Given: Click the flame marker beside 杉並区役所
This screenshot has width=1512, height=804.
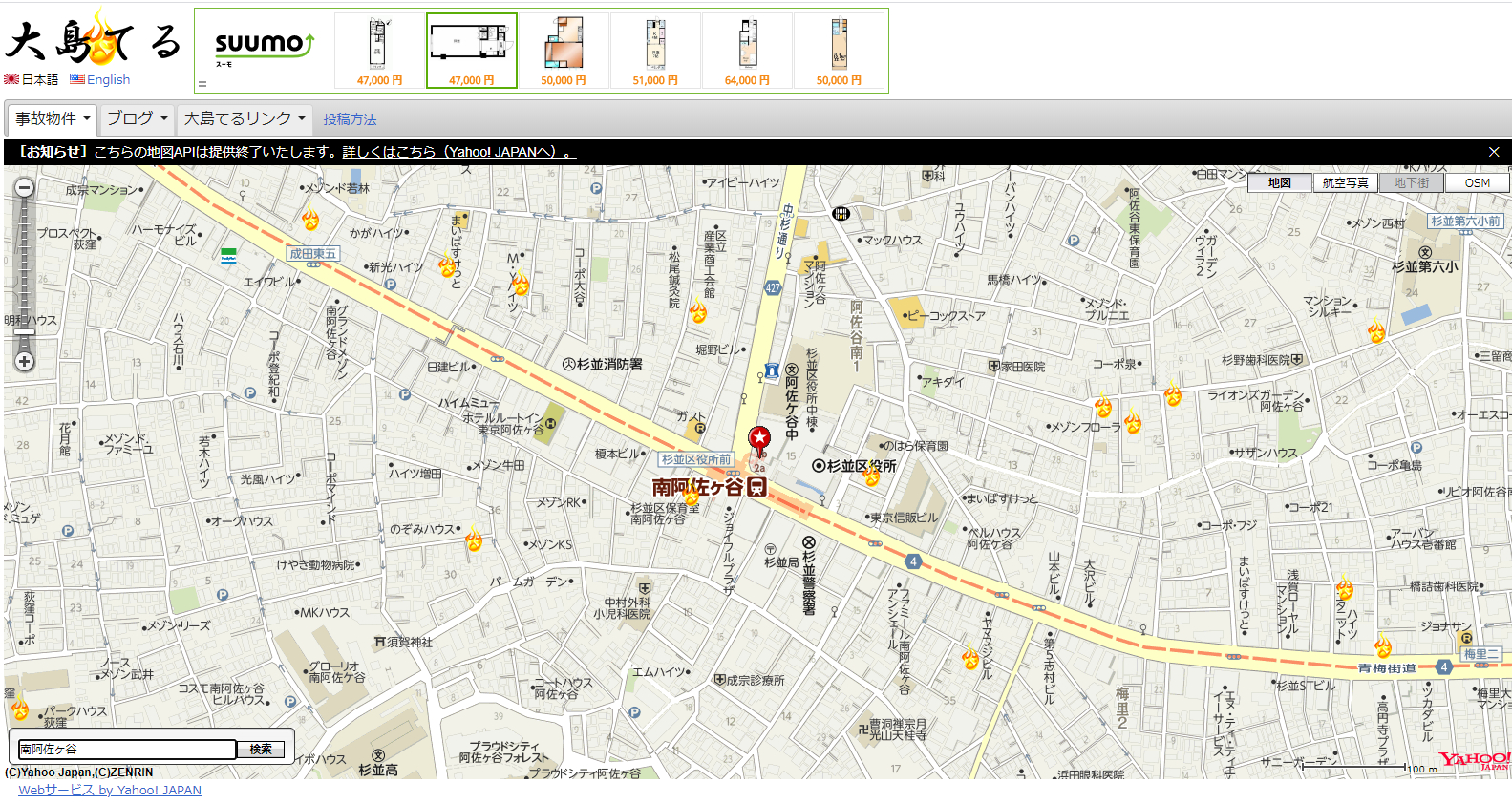Looking at the screenshot, I should tap(872, 475).
